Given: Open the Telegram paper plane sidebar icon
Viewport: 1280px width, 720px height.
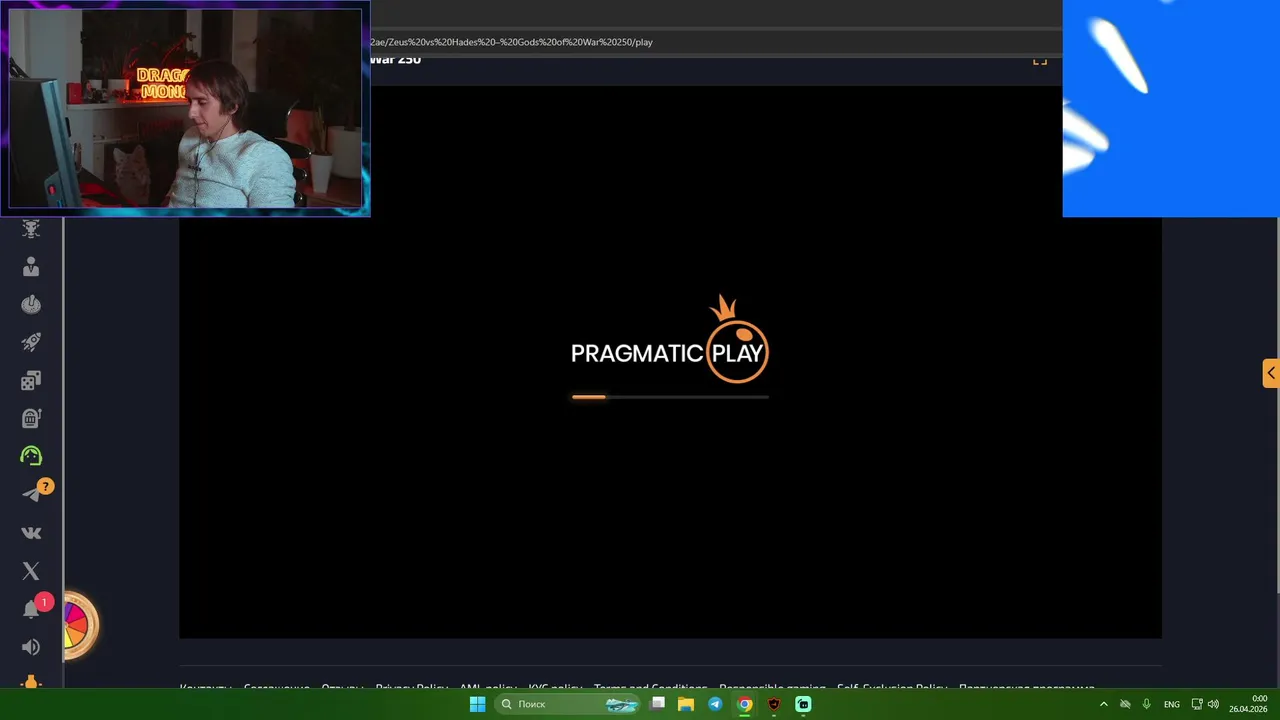Looking at the screenshot, I should pos(32,494).
